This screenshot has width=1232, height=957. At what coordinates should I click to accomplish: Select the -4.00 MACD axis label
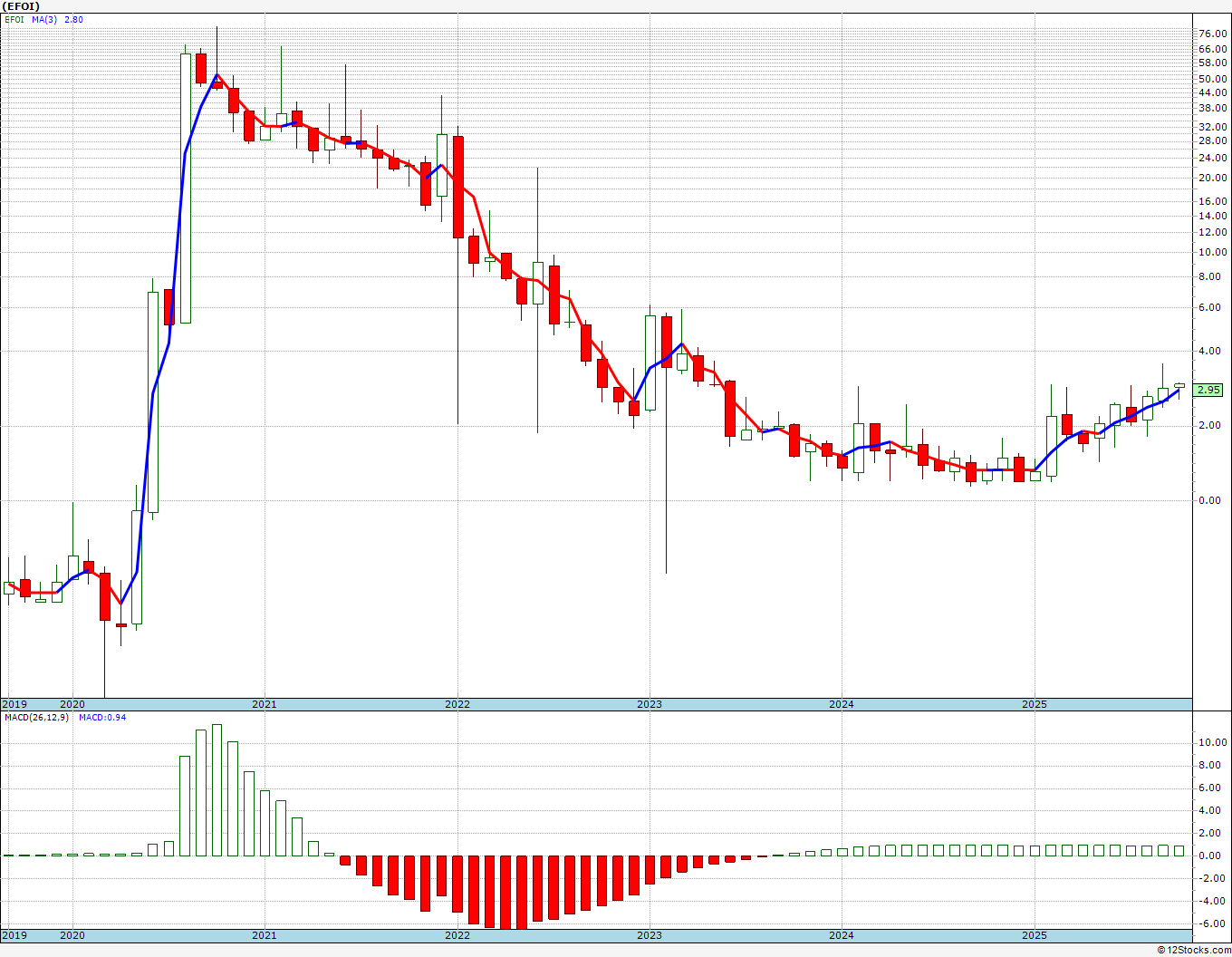[1213, 902]
